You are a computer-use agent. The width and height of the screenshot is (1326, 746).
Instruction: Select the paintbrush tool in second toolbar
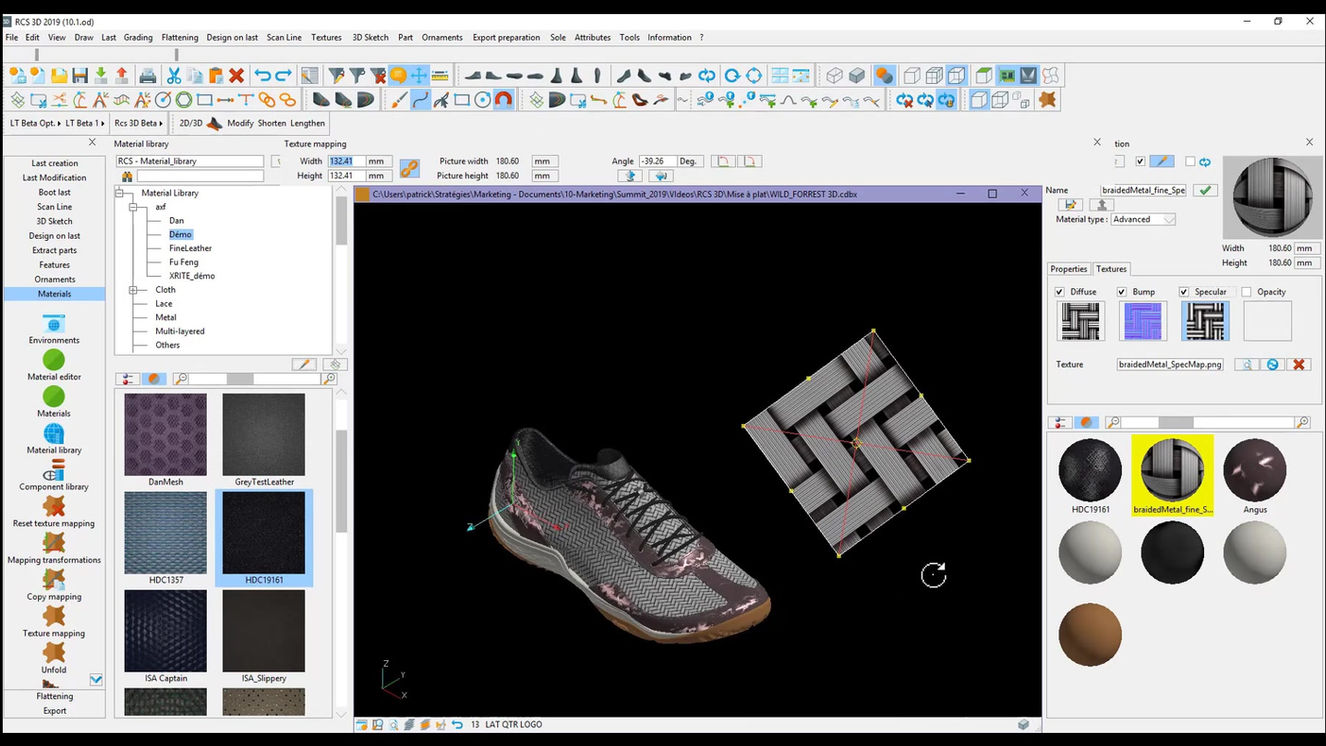click(399, 100)
